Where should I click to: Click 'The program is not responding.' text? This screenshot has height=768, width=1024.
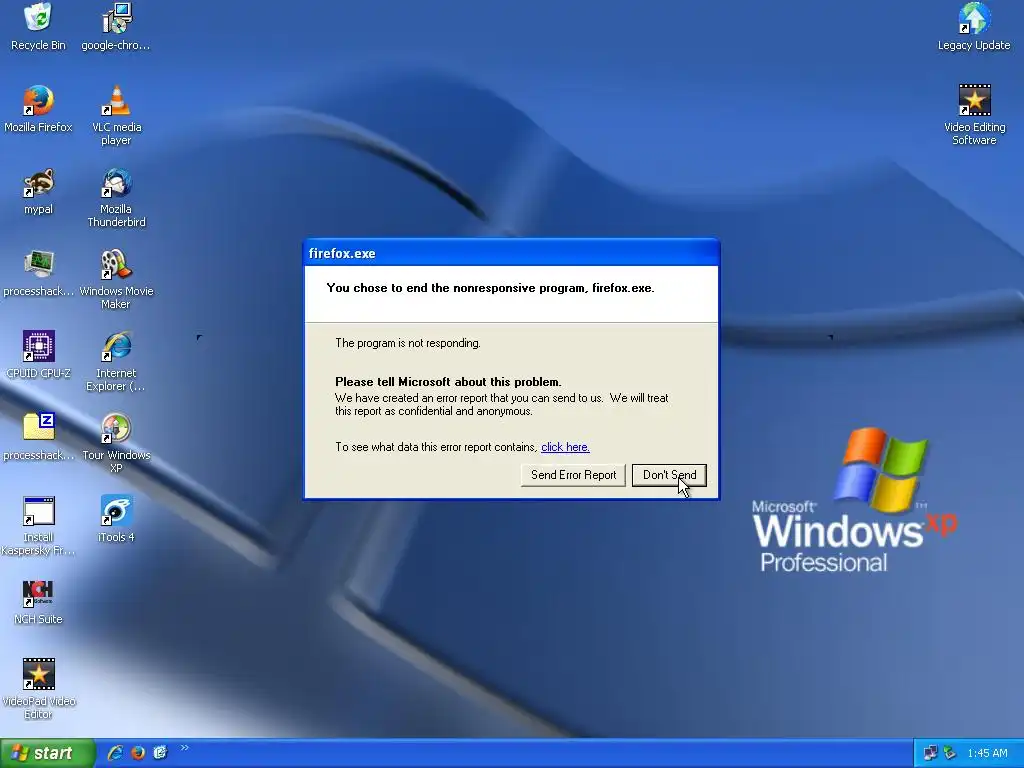[x=408, y=343]
